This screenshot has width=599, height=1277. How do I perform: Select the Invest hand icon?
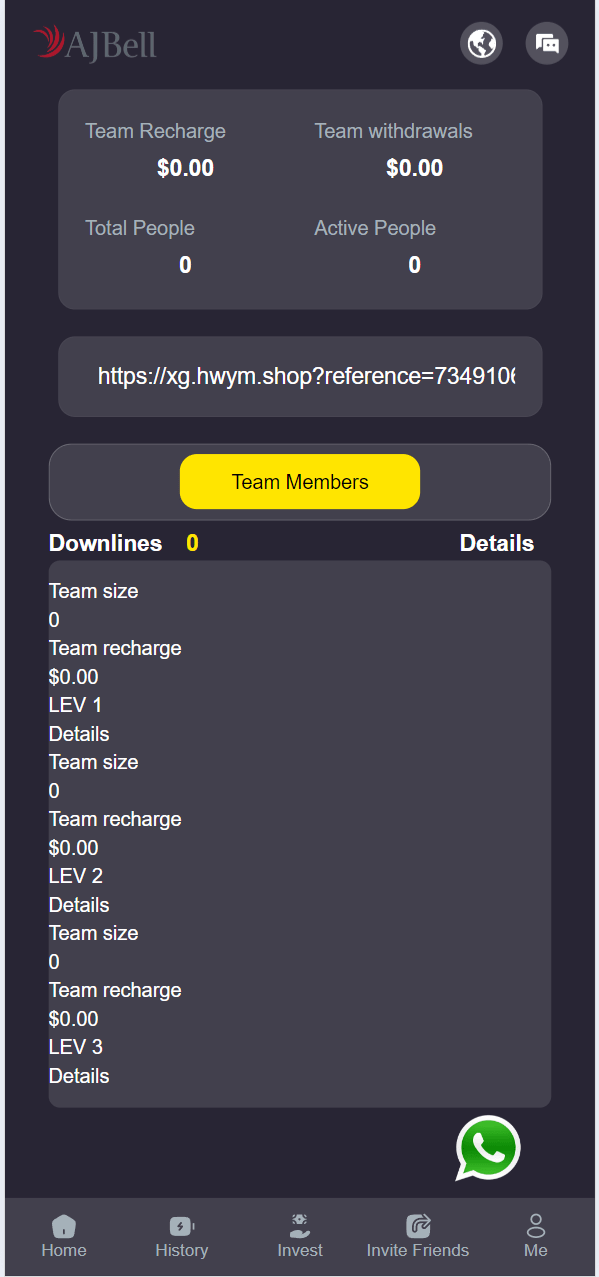(x=300, y=1226)
